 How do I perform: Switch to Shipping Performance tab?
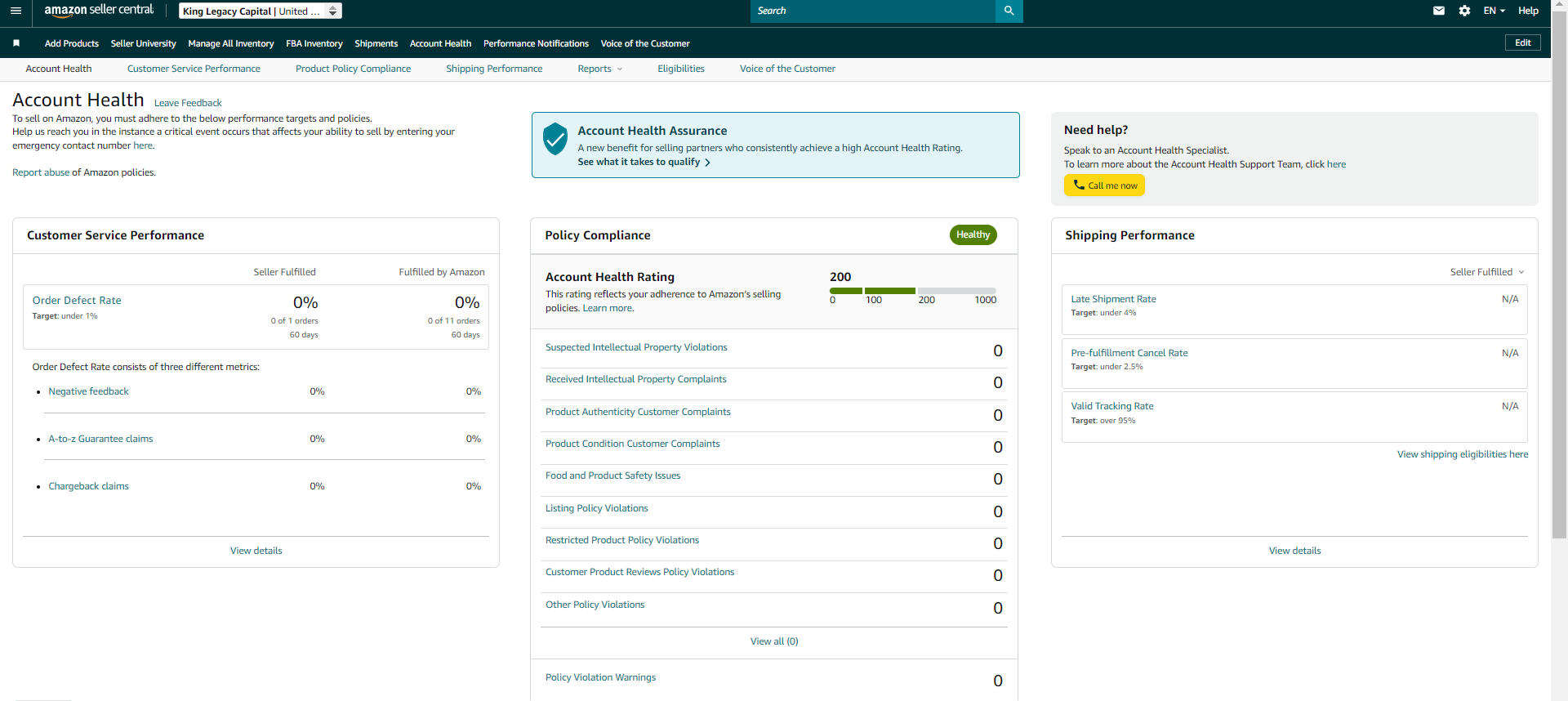click(494, 69)
